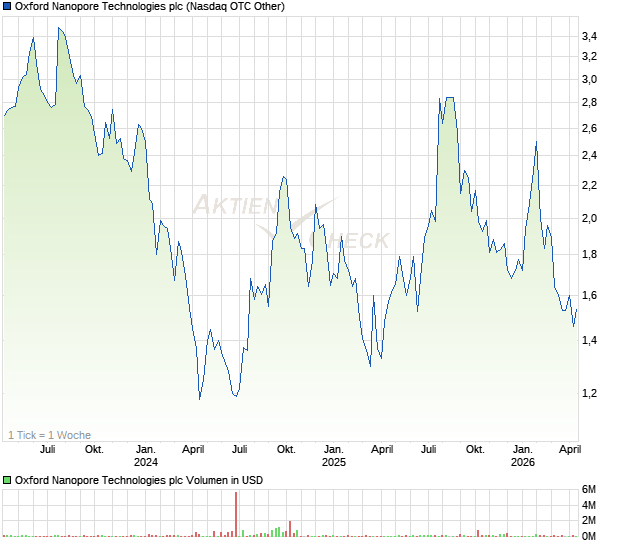Click the green volume legend square
The width and height of the screenshot is (620, 546).
click(x=7, y=480)
